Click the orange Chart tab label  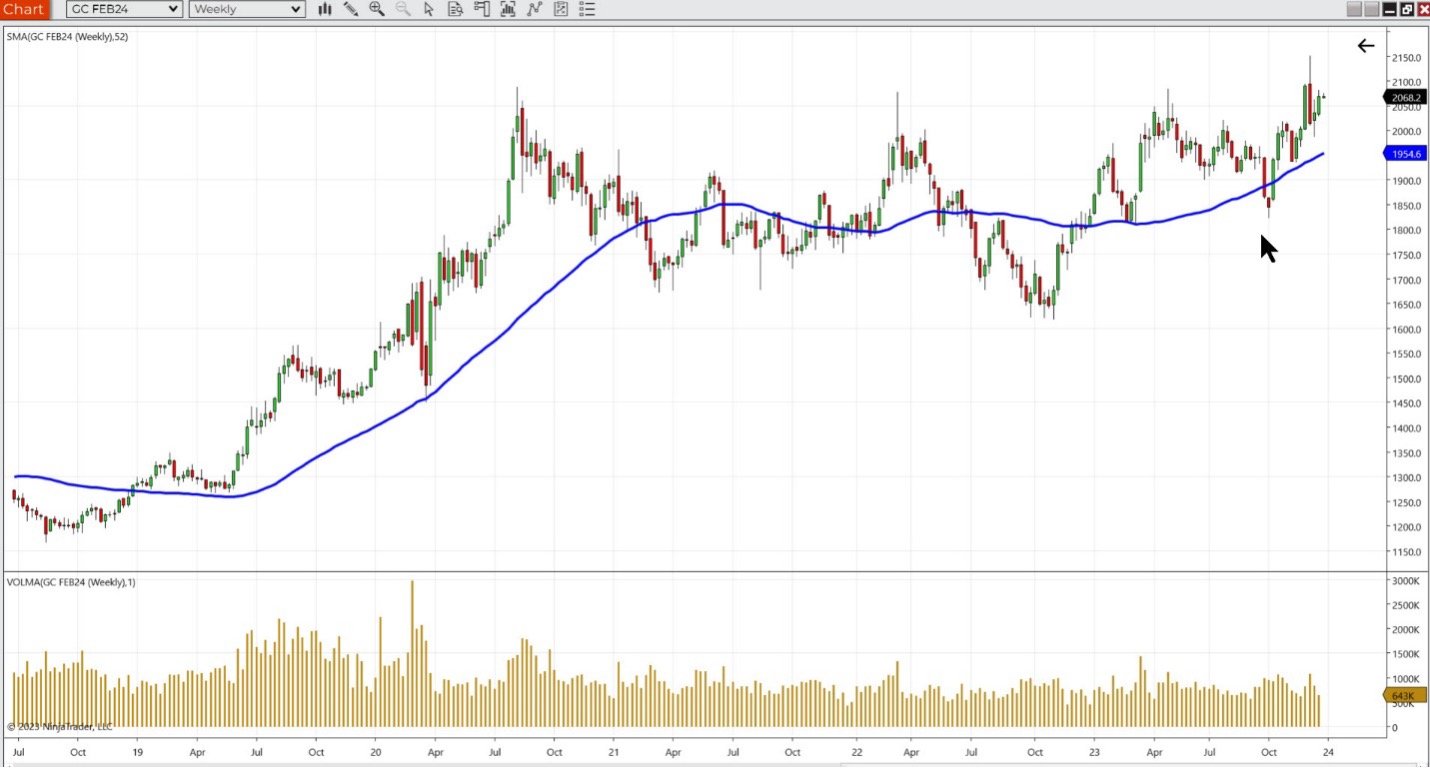pyautogui.click(x=24, y=9)
